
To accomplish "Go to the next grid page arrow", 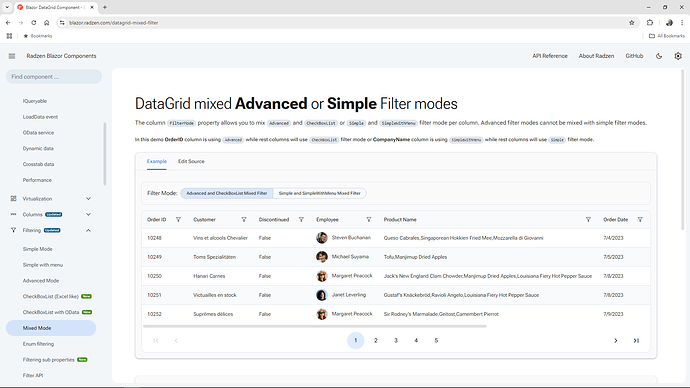I will point(616,340).
